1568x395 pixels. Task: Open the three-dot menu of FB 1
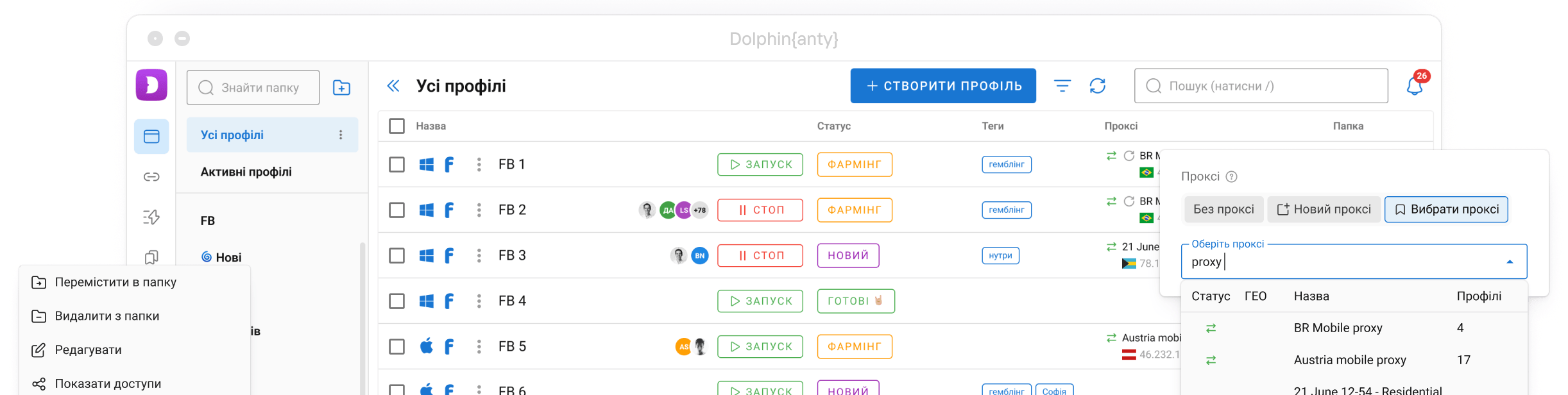479,164
